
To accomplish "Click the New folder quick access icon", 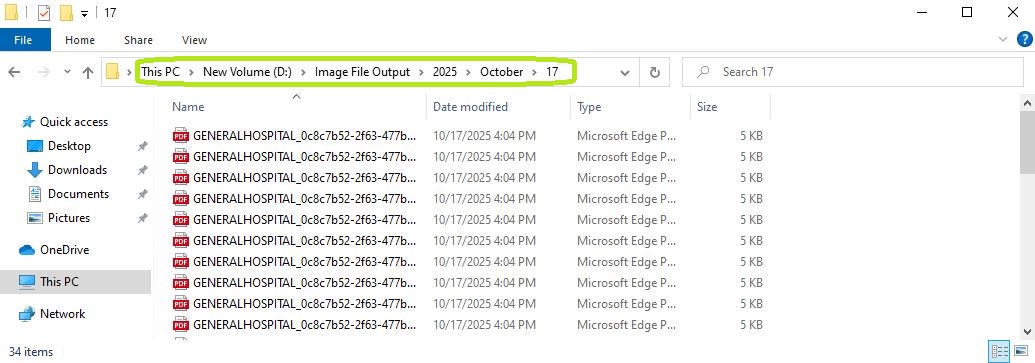I will coord(66,13).
